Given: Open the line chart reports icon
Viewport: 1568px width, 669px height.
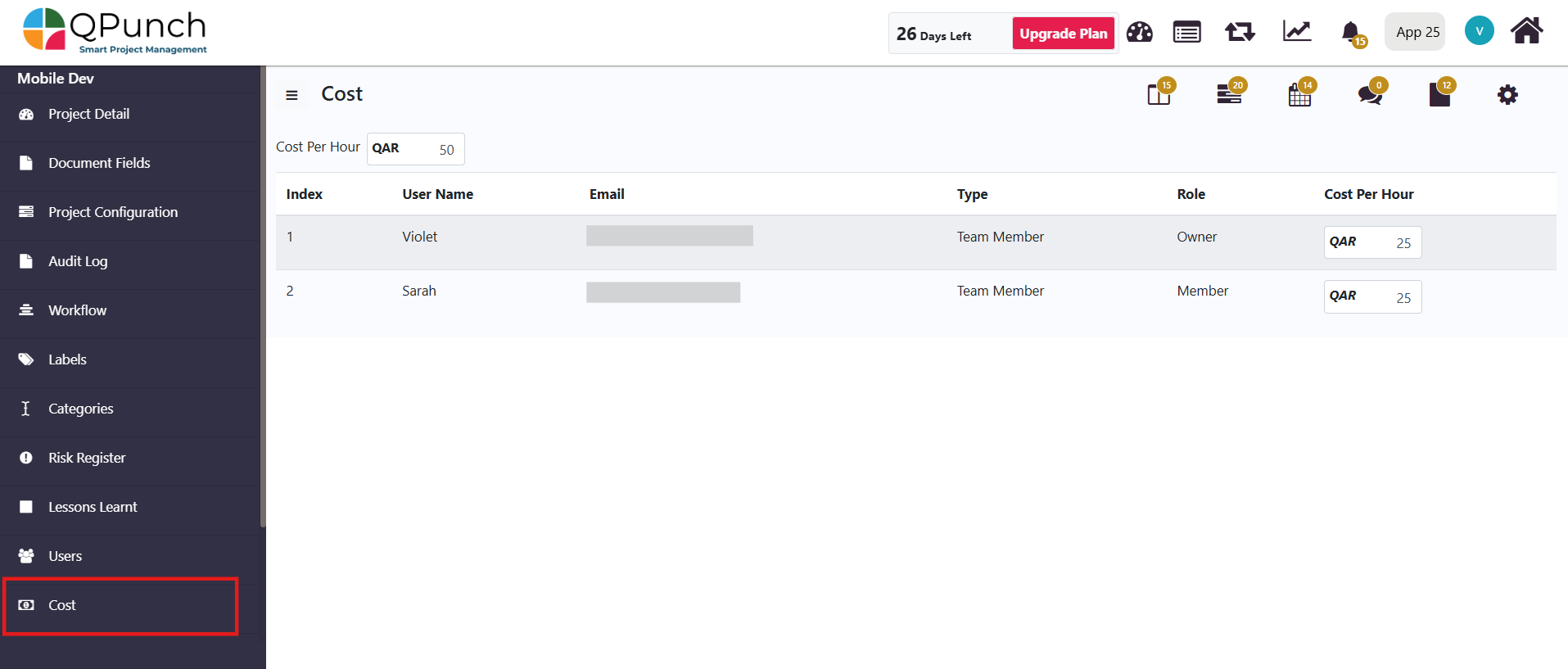Looking at the screenshot, I should click(1297, 32).
